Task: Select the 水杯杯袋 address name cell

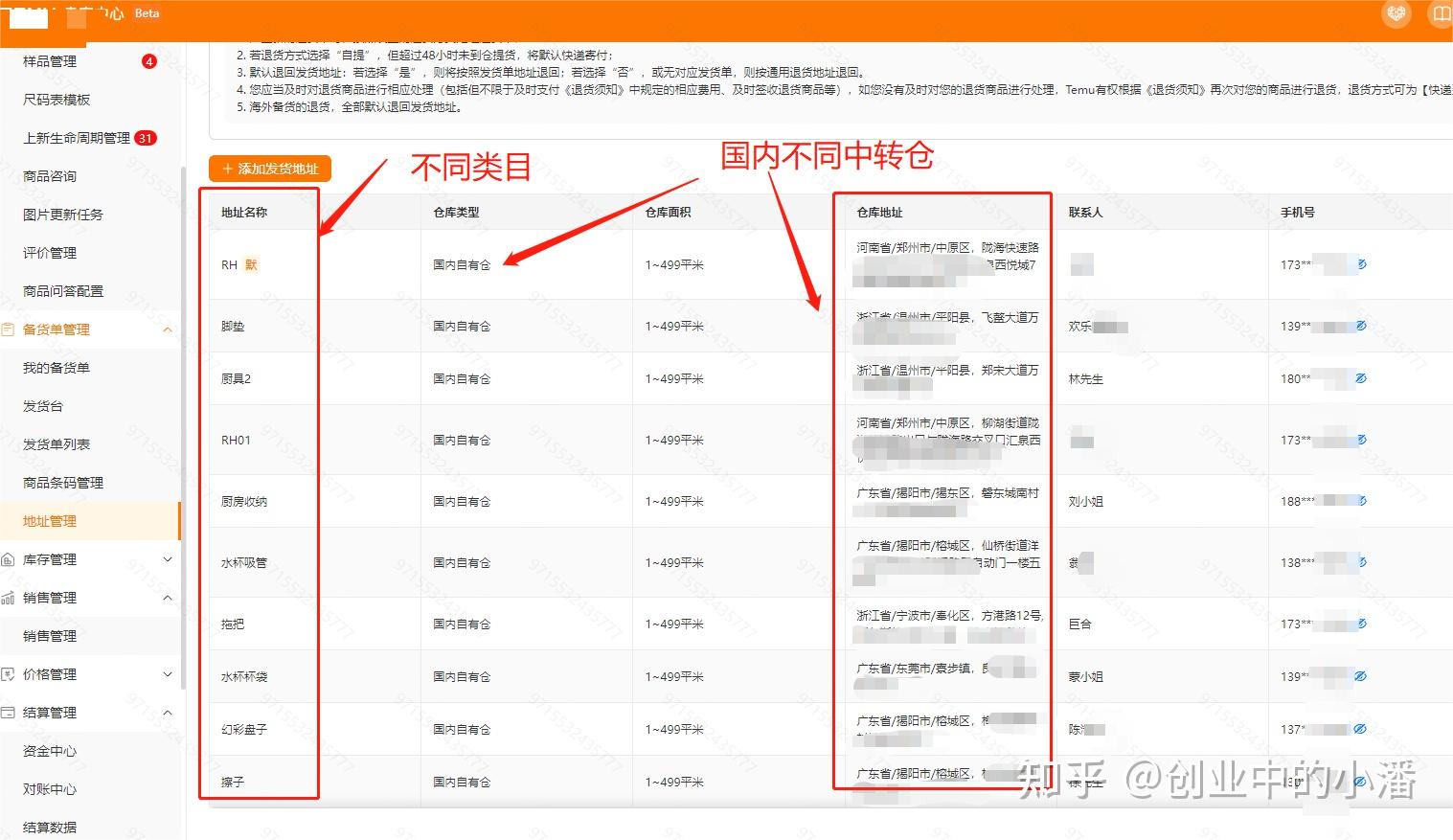Action: click(x=244, y=677)
